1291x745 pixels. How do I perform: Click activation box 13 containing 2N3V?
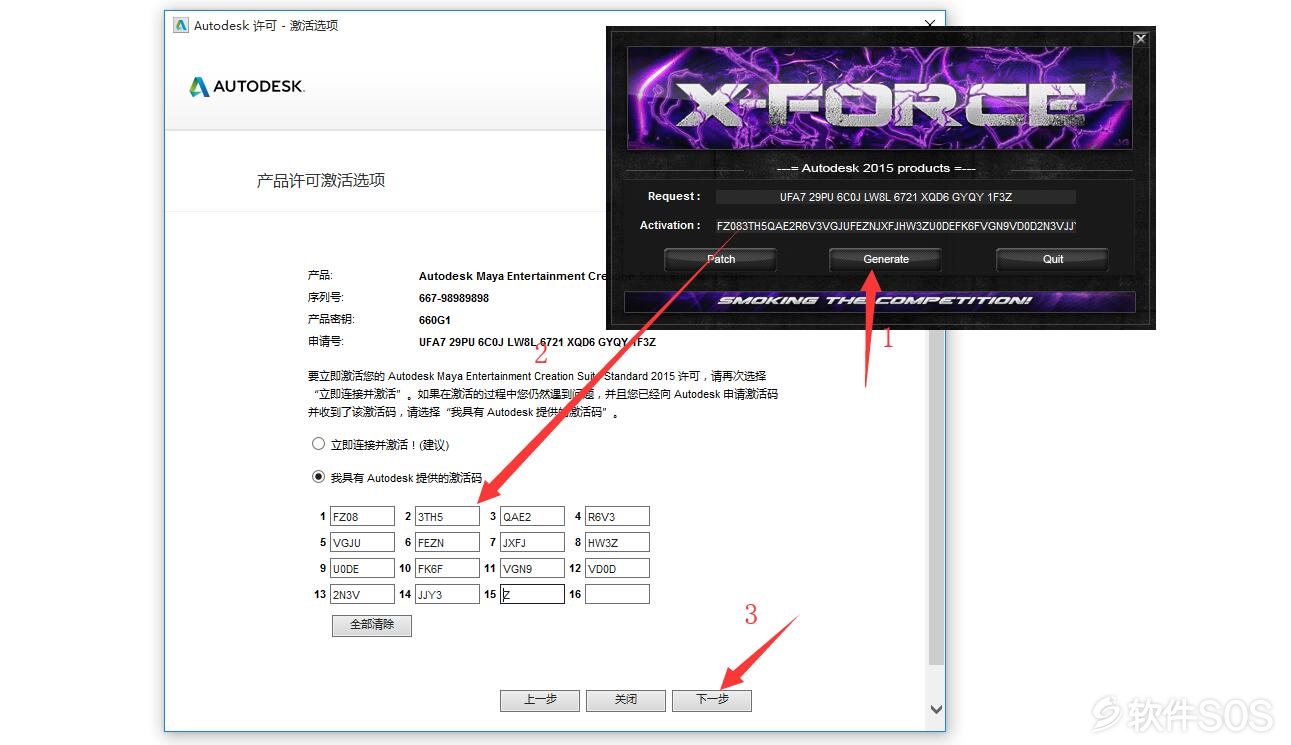click(x=362, y=595)
